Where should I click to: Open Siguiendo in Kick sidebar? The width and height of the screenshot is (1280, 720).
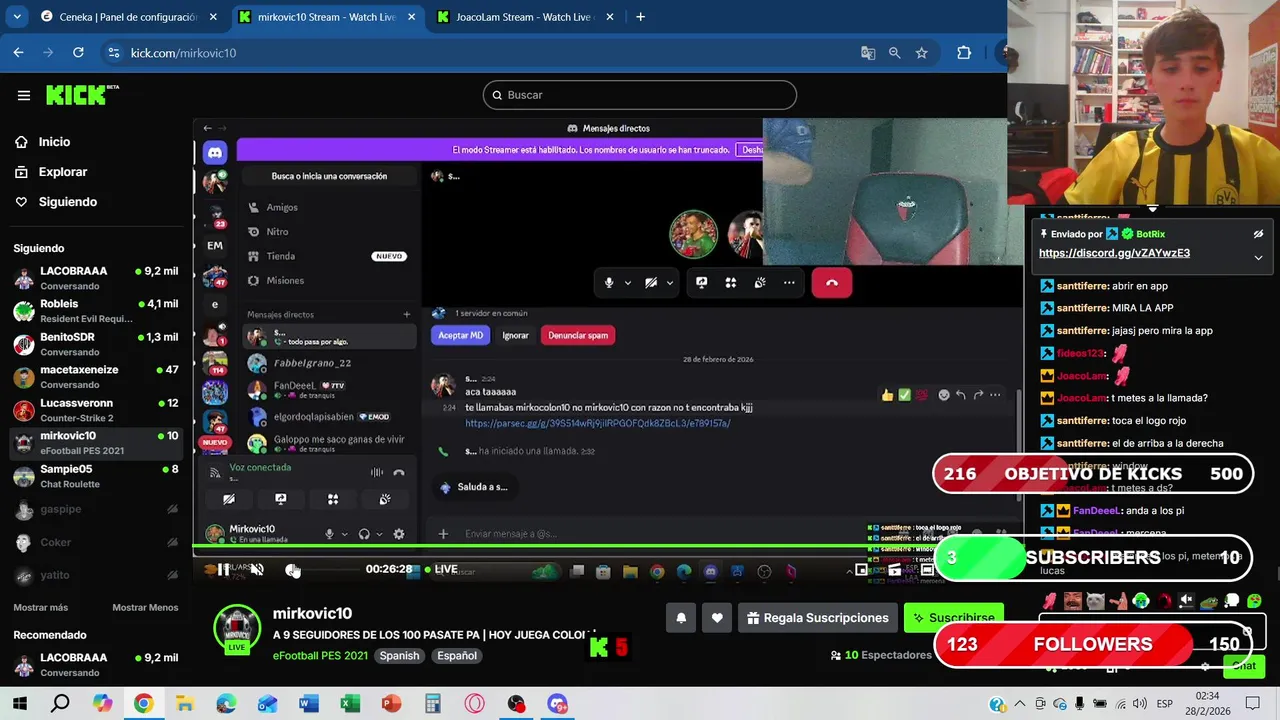click(x=67, y=202)
